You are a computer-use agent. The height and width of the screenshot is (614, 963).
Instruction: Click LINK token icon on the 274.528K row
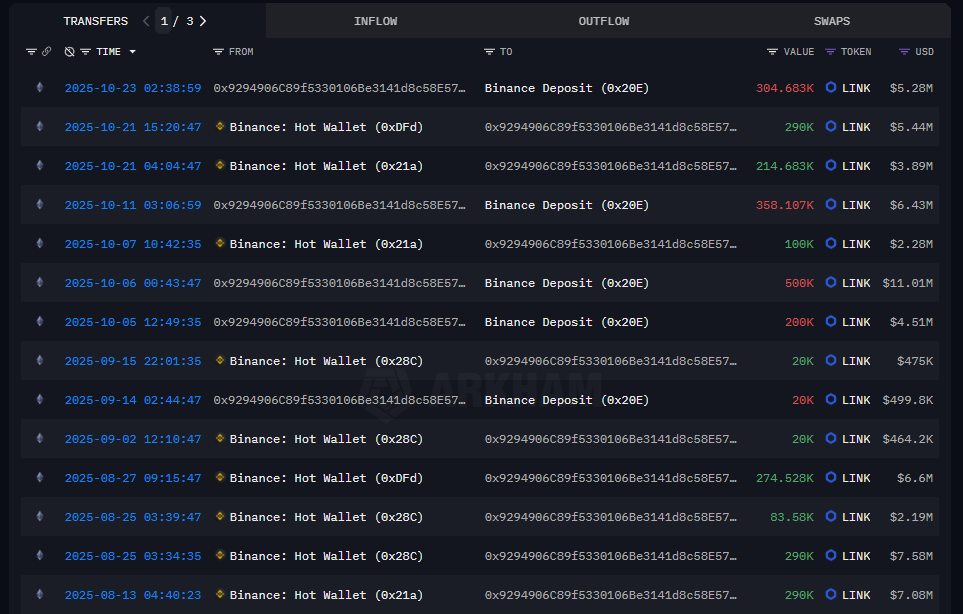click(831, 477)
